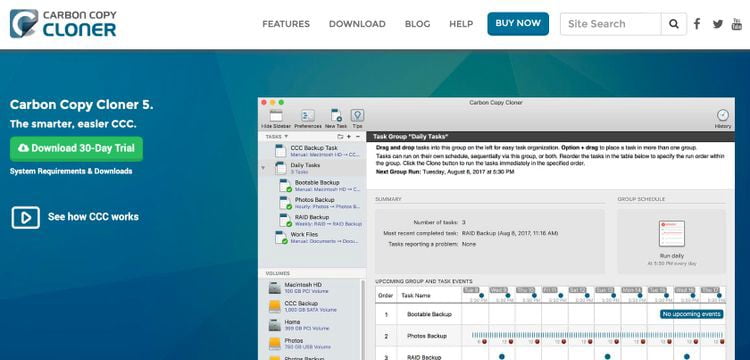Collapse the Daily Tasks group triangle

(264, 168)
